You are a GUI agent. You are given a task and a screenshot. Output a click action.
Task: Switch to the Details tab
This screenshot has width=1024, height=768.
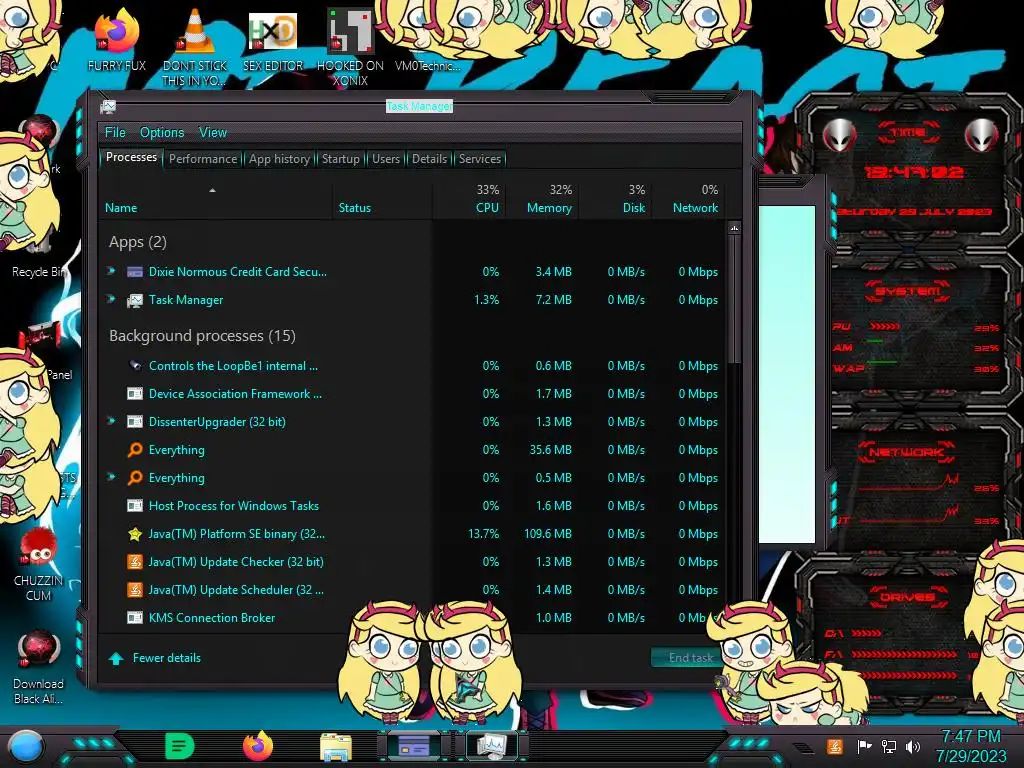[x=430, y=159]
